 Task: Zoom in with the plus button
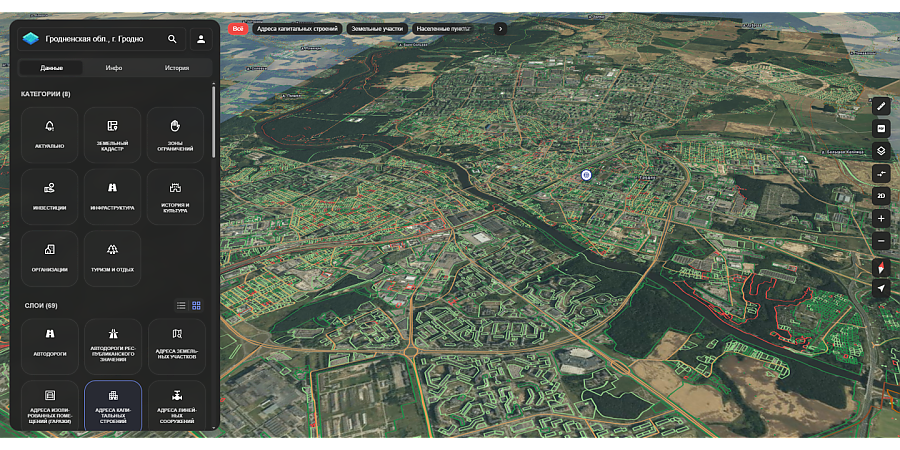[881, 218]
